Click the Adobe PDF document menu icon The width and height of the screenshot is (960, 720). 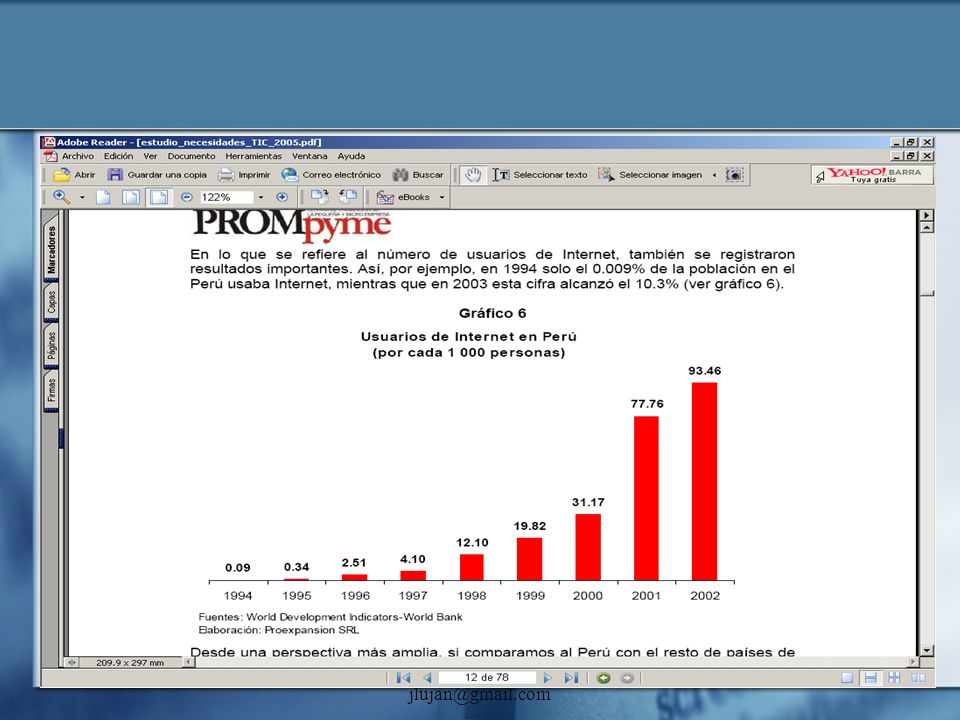[51, 156]
